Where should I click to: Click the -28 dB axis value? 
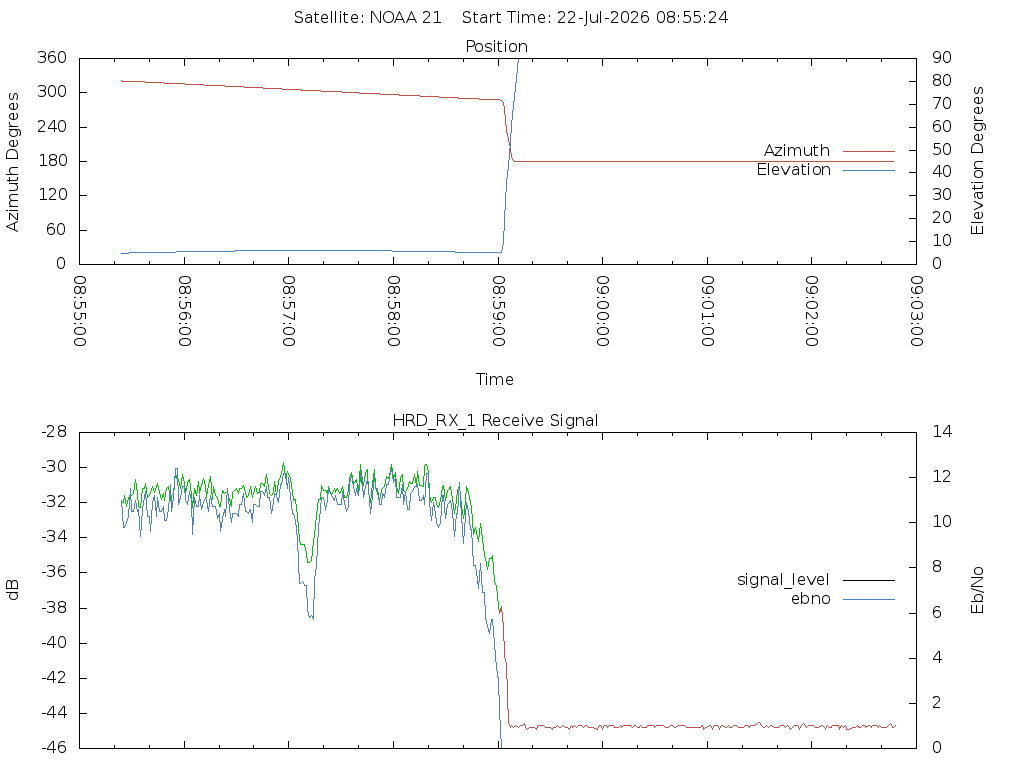[x=54, y=432]
